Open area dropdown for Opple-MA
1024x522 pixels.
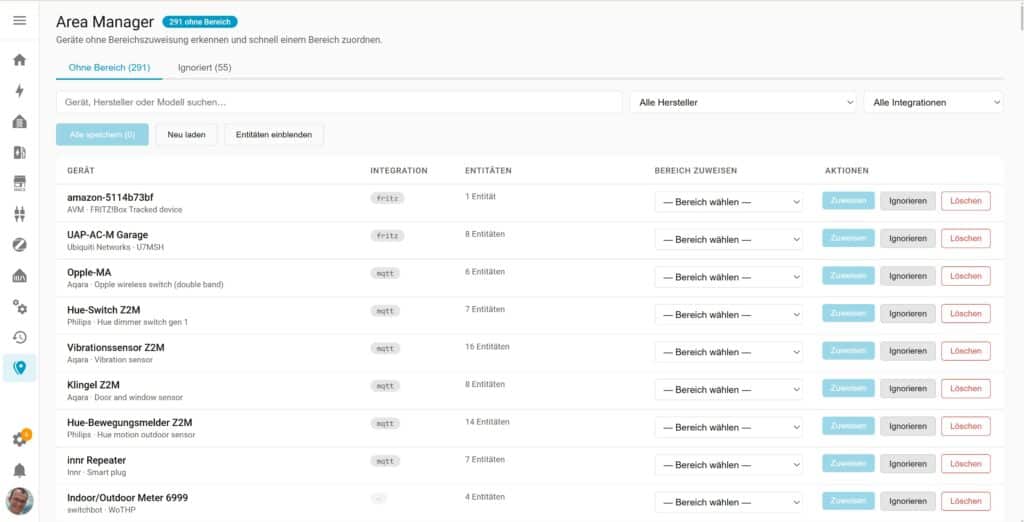(x=729, y=277)
